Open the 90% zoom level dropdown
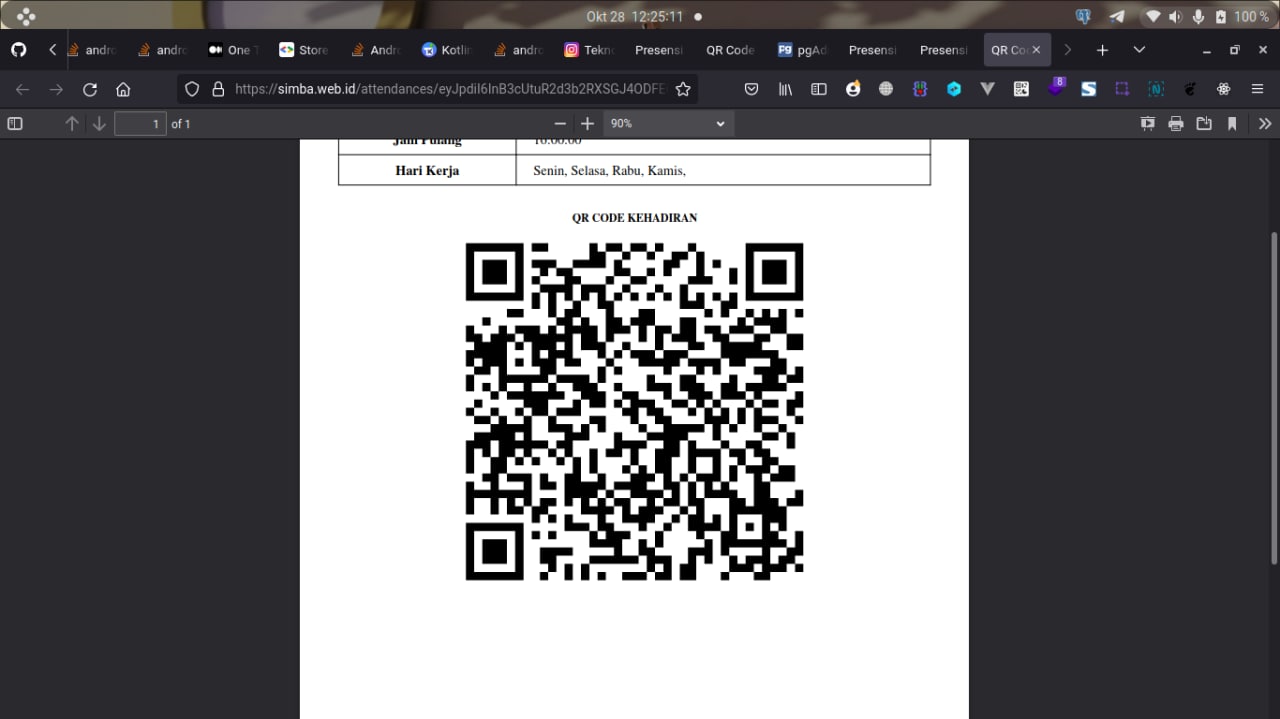 668,124
